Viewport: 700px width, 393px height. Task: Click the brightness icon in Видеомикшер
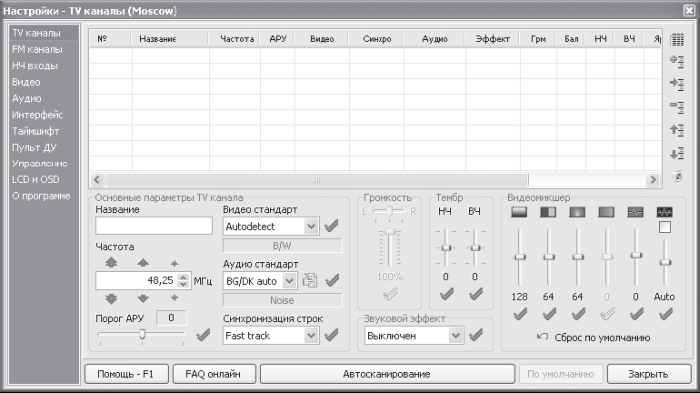pyautogui.click(x=519, y=212)
